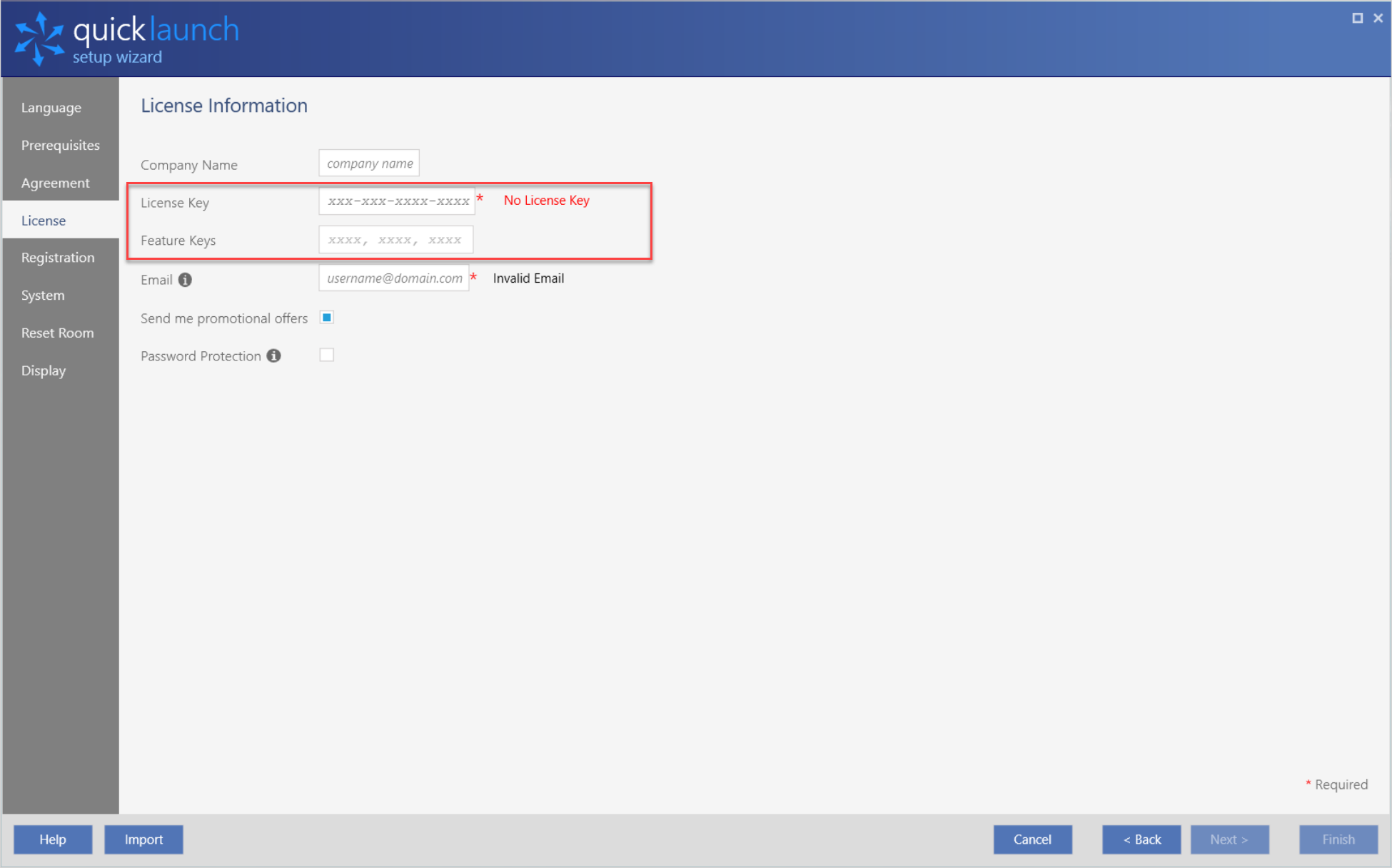1392x868 pixels.
Task: Enable Password Protection
Action: tap(326, 354)
